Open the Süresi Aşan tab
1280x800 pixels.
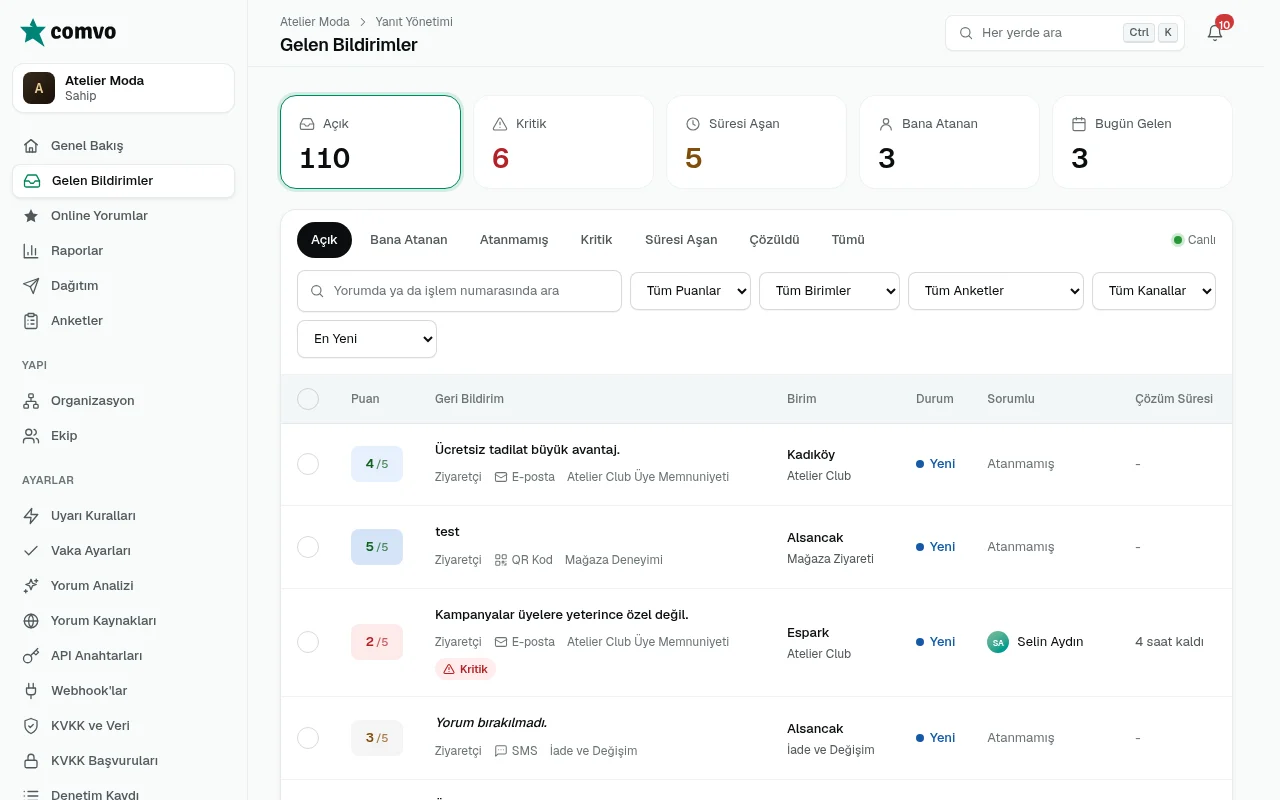(681, 240)
